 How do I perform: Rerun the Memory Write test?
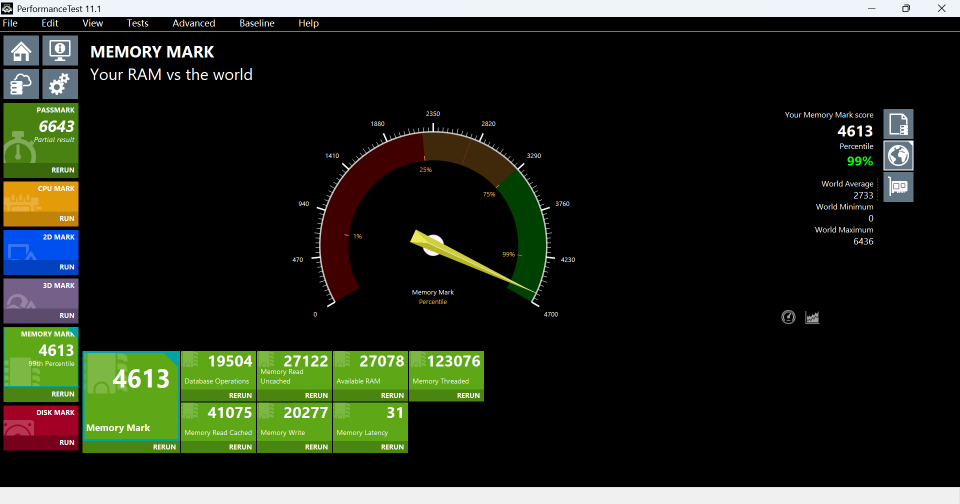pyautogui.click(x=316, y=447)
